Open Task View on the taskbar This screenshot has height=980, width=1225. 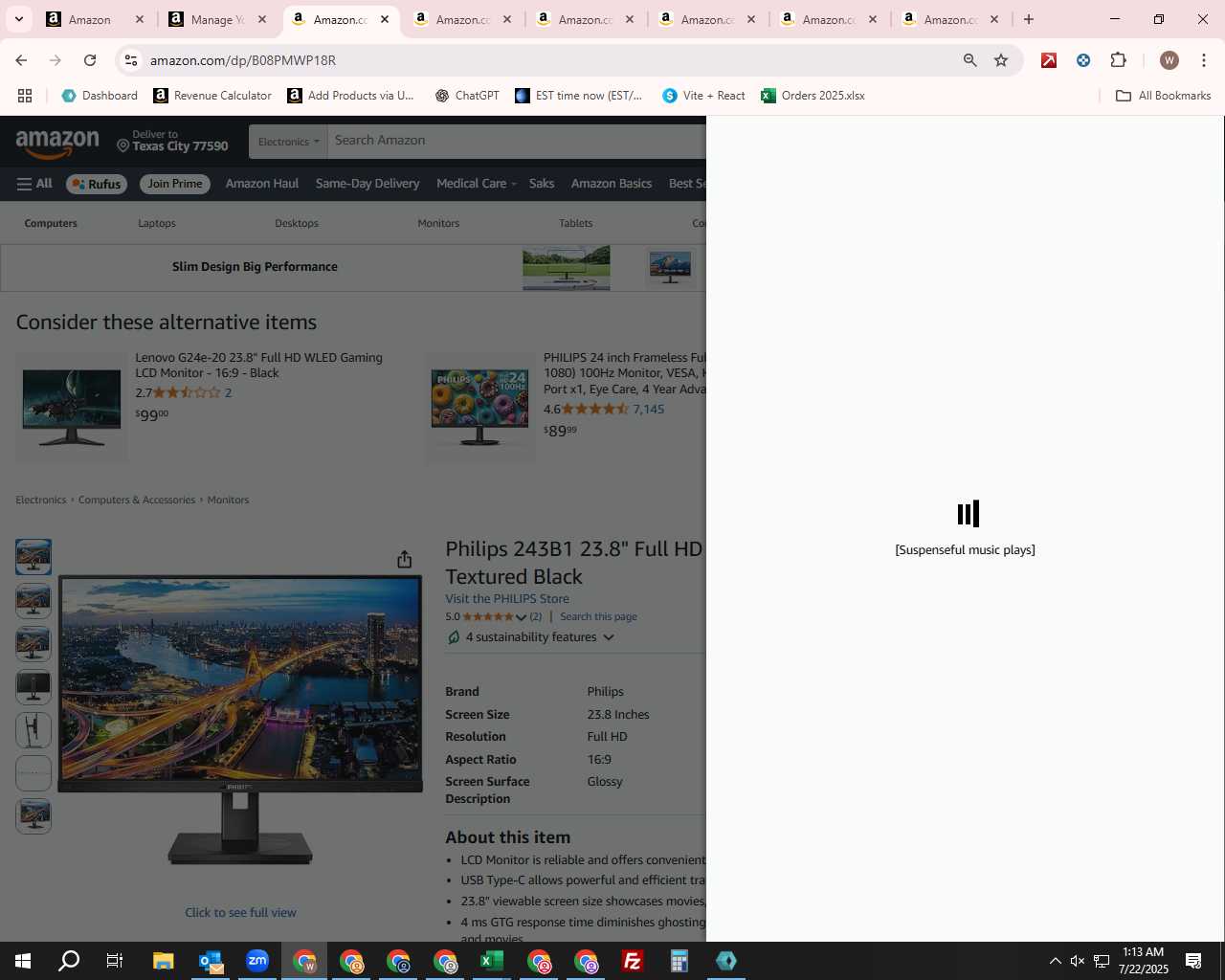coord(115,961)
